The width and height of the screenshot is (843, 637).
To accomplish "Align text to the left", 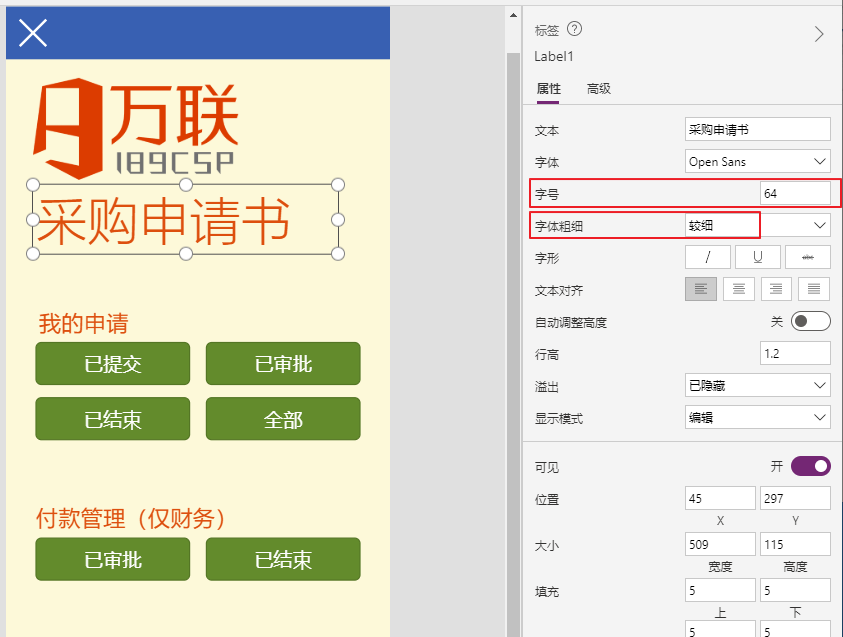I will [701, 289].
